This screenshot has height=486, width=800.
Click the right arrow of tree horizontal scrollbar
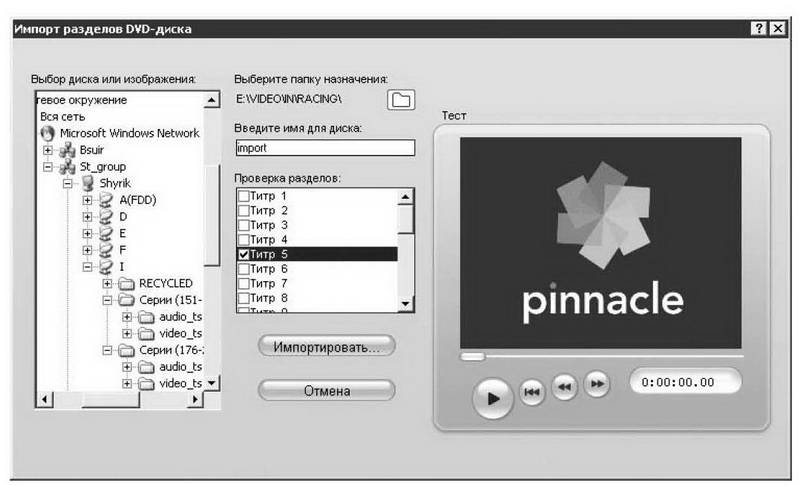[x=195, y=399]
